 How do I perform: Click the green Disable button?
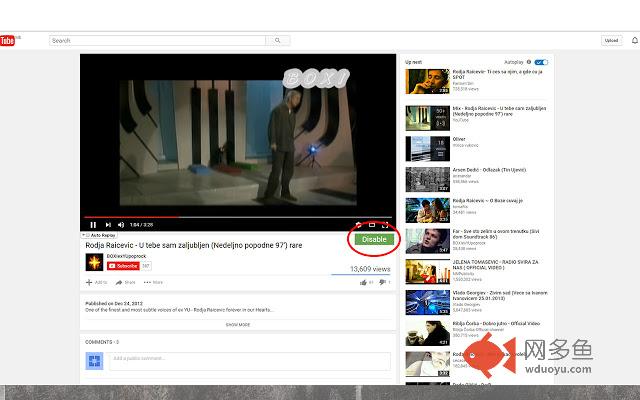pos(374,239)
